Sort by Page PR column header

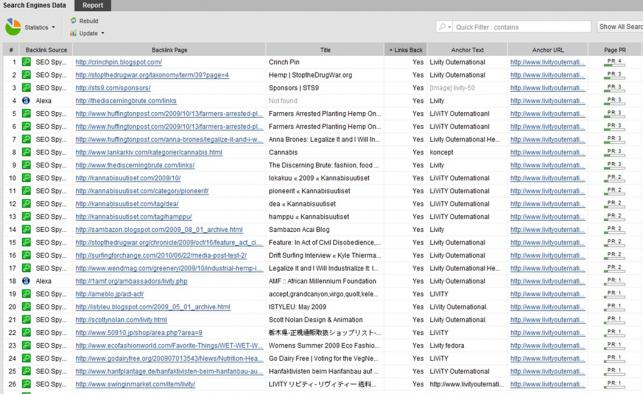coord(615,50)
